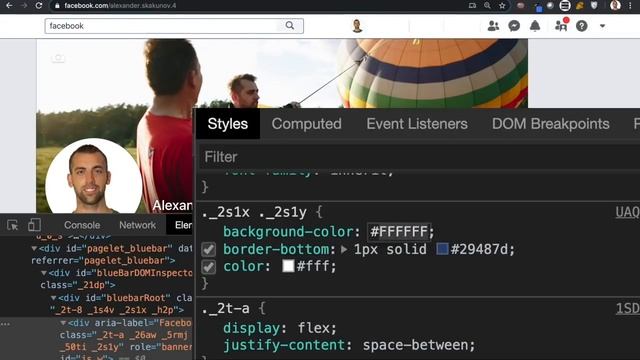Switch to DevTools Console tab
Screen dimensions: 640x360
pos(82,225)
